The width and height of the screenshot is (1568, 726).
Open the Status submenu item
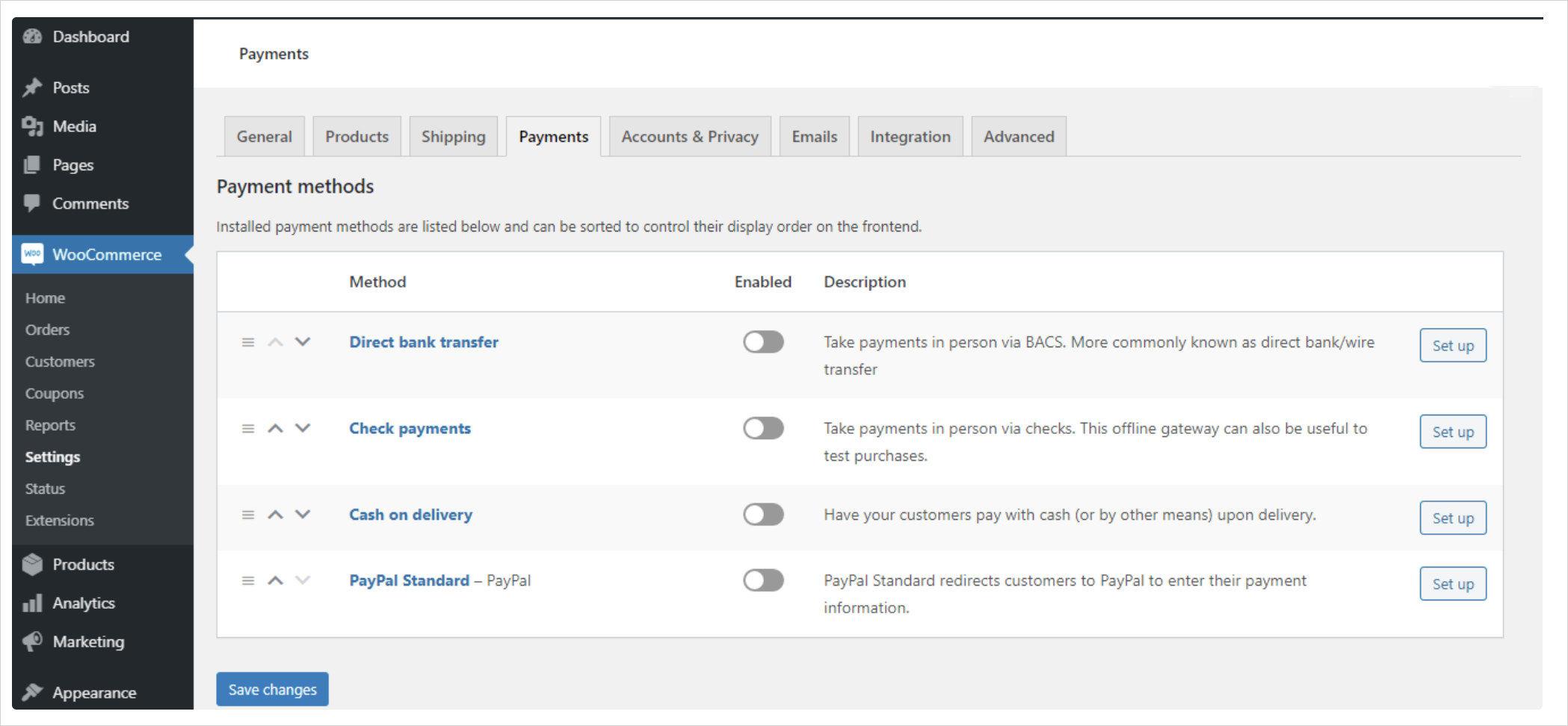(x=45, y=488)
